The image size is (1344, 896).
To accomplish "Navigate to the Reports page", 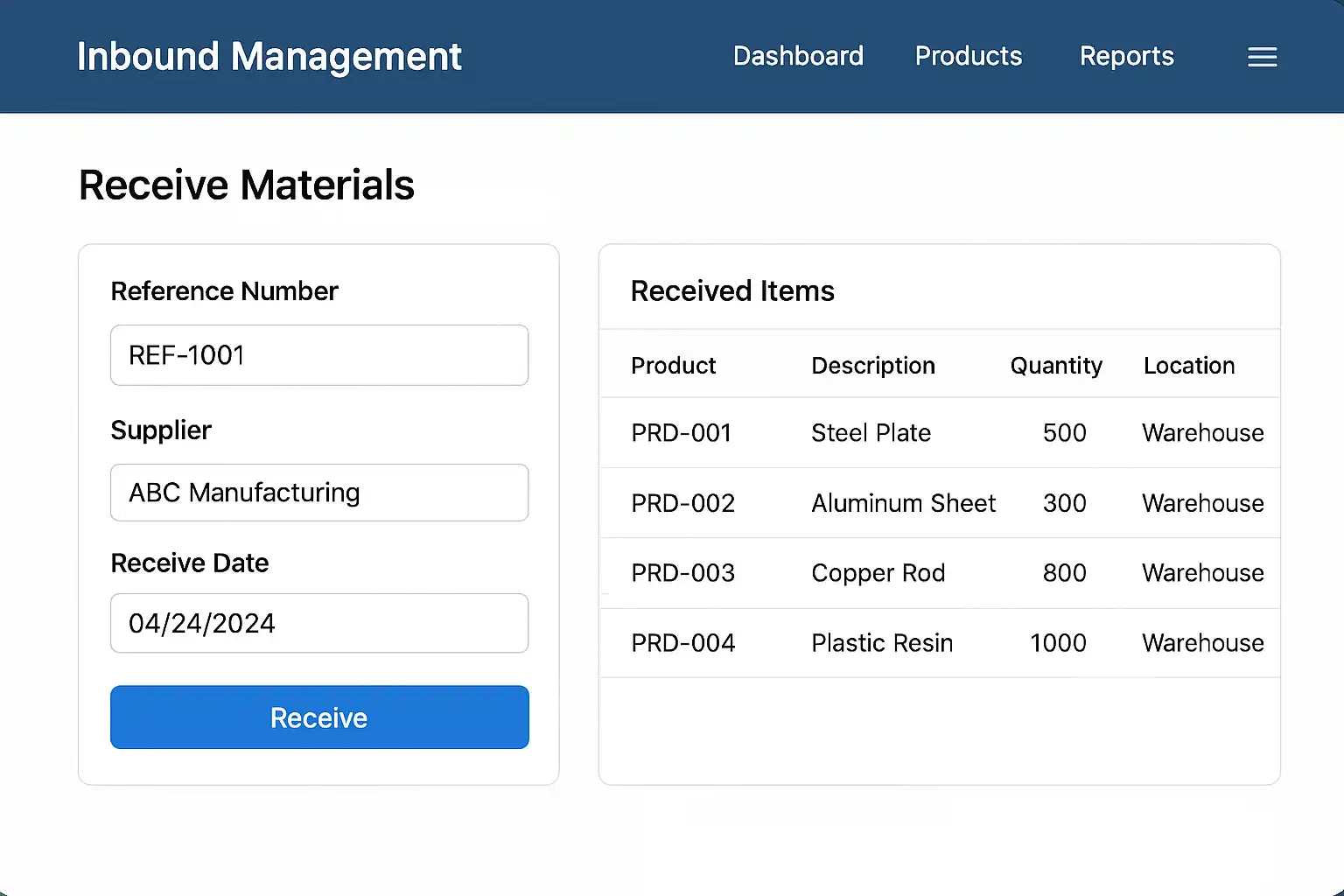I will [x=1126, y=56].
